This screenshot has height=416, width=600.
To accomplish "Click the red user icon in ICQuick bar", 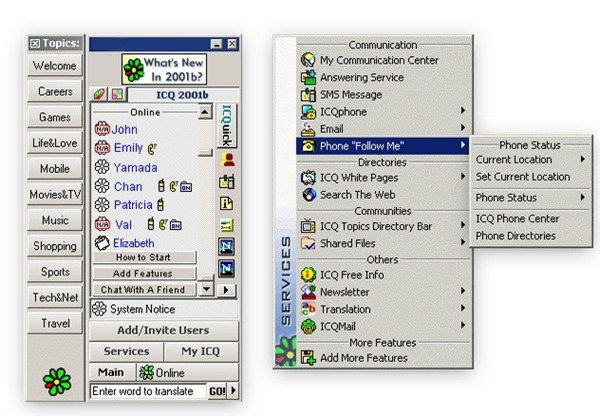I will [x=227, y=160].
